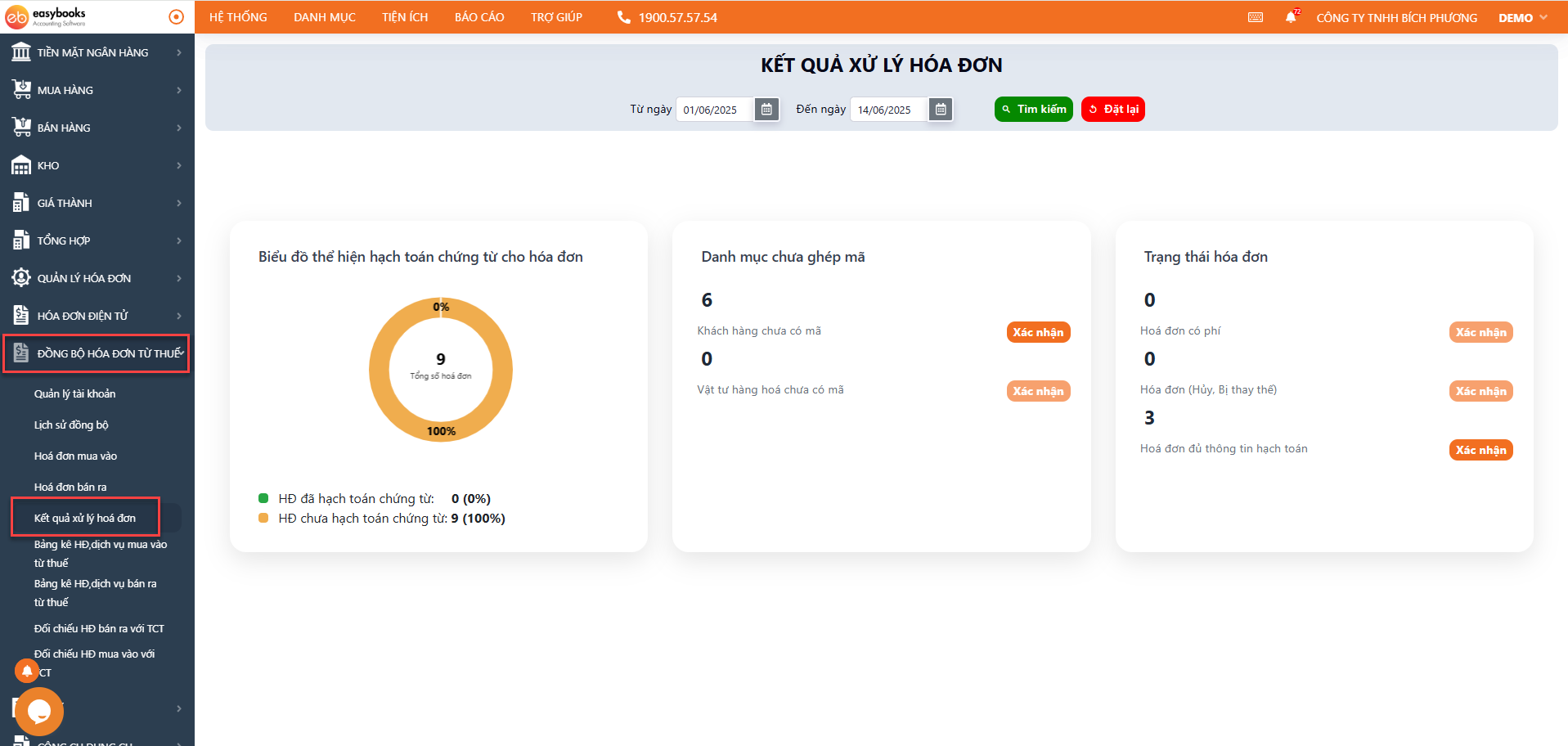1568x746 pixels.
Task: Expand the Bán hàng chevron
Action: point(179,128)
